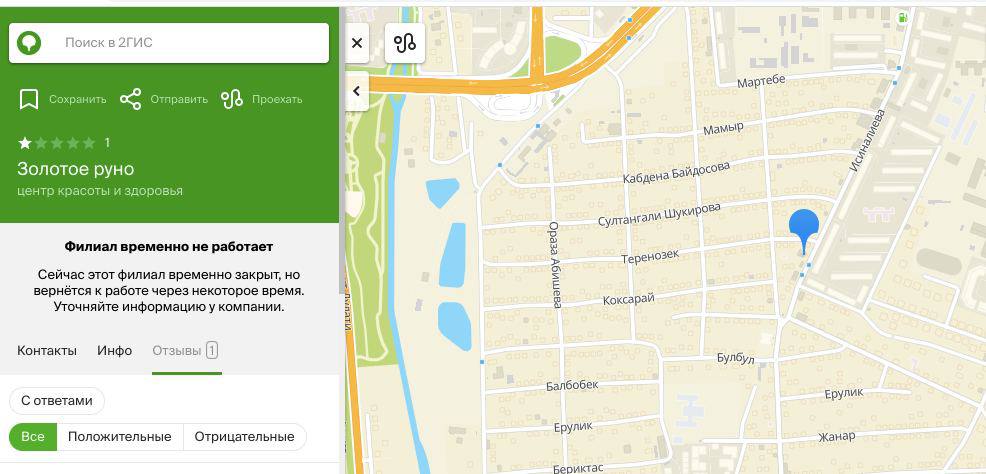This screenshot has height=474, width=986.
Task: Click the share Отправить icon
Action: (x=130, y=99)
